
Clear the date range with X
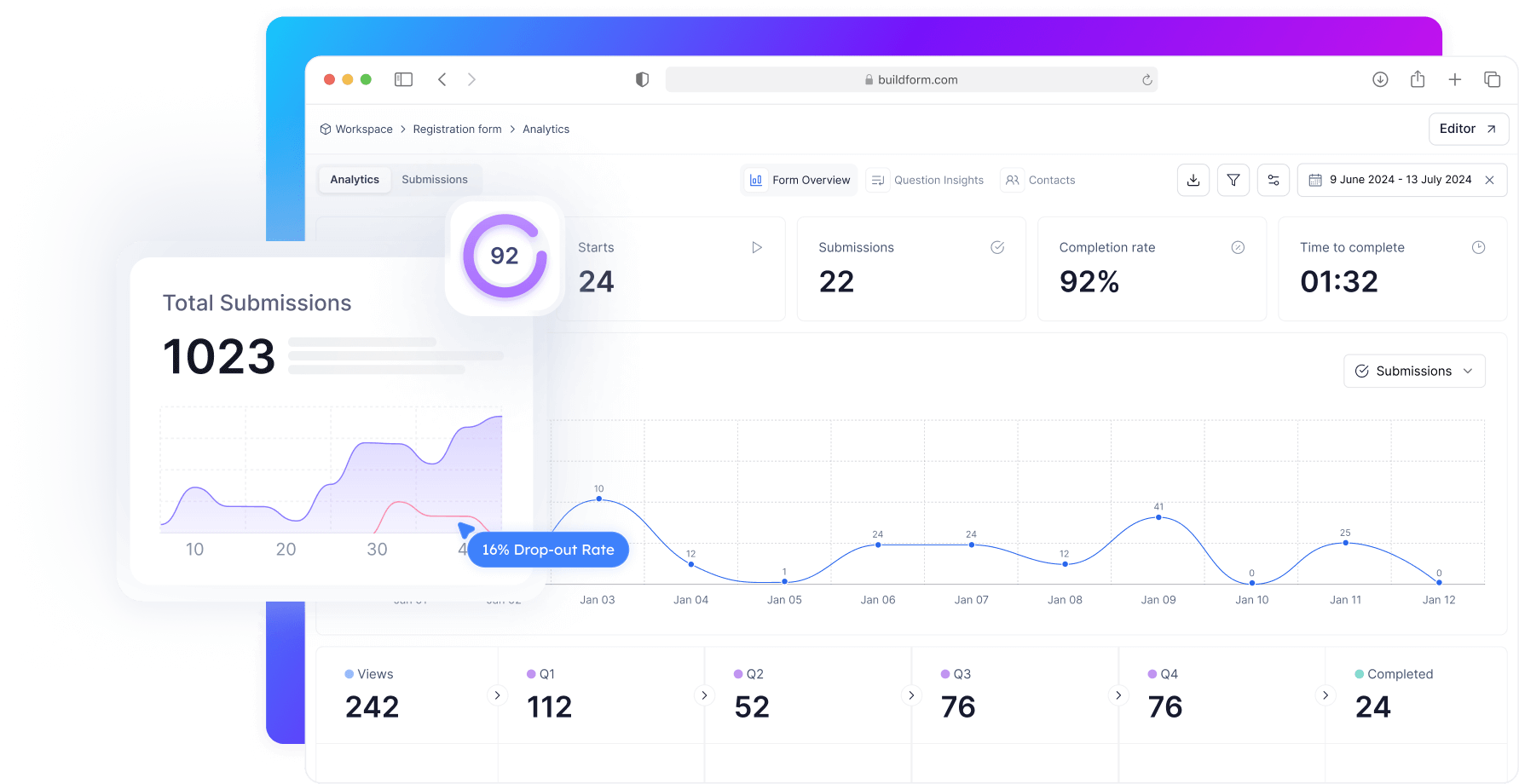point(1489,180)
